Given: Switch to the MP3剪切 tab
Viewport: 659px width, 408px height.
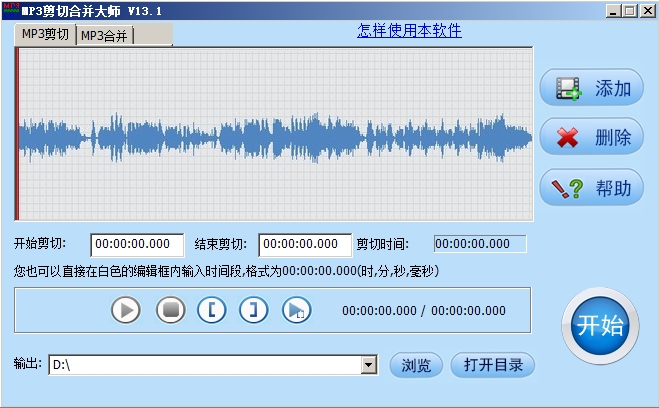Looking at the screenshot, I should point(45,35).
